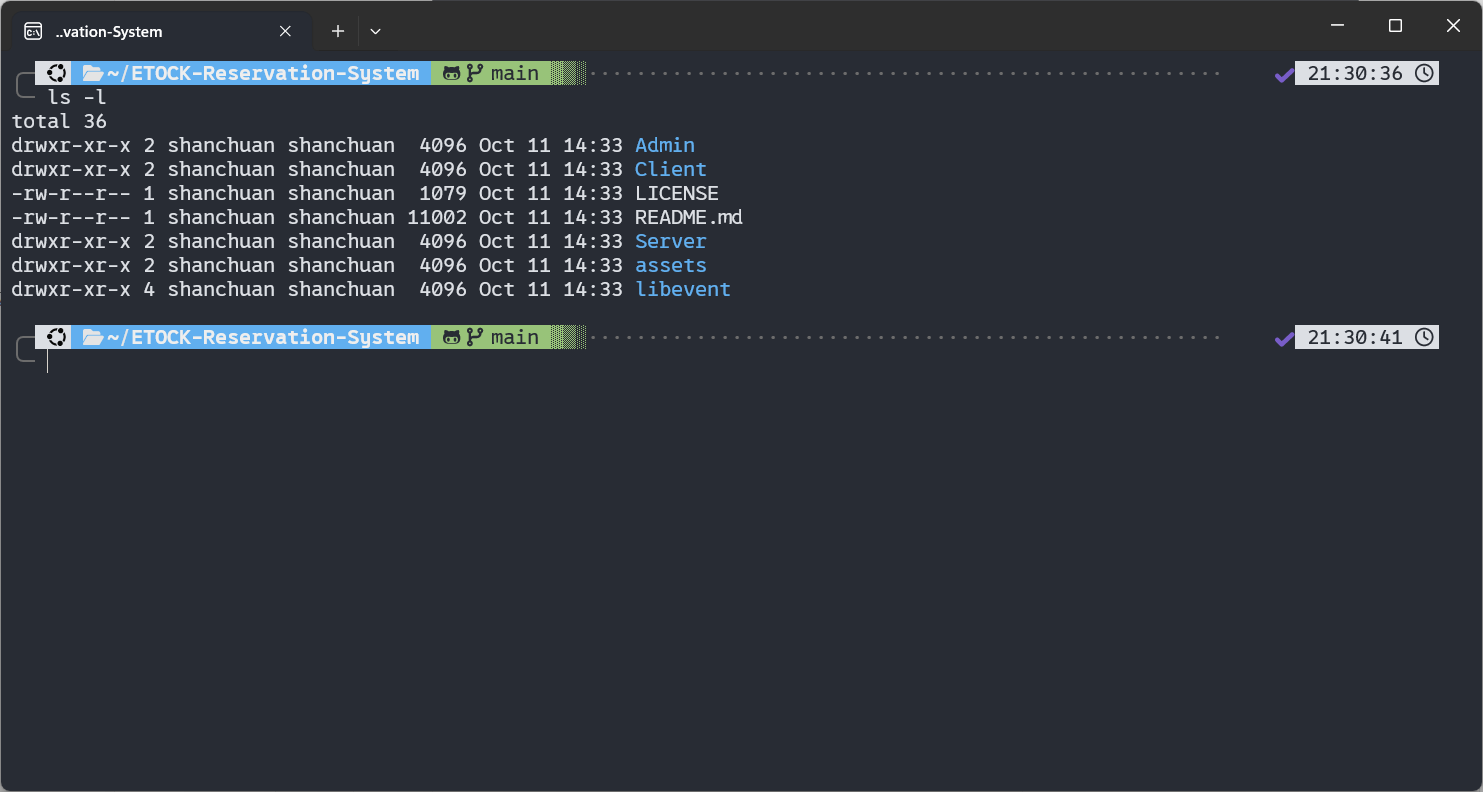The height and width of the screenshot is (792, 1483).
Task: Click the Ubuntu logo in second prompt
Action: pos(56,337)
